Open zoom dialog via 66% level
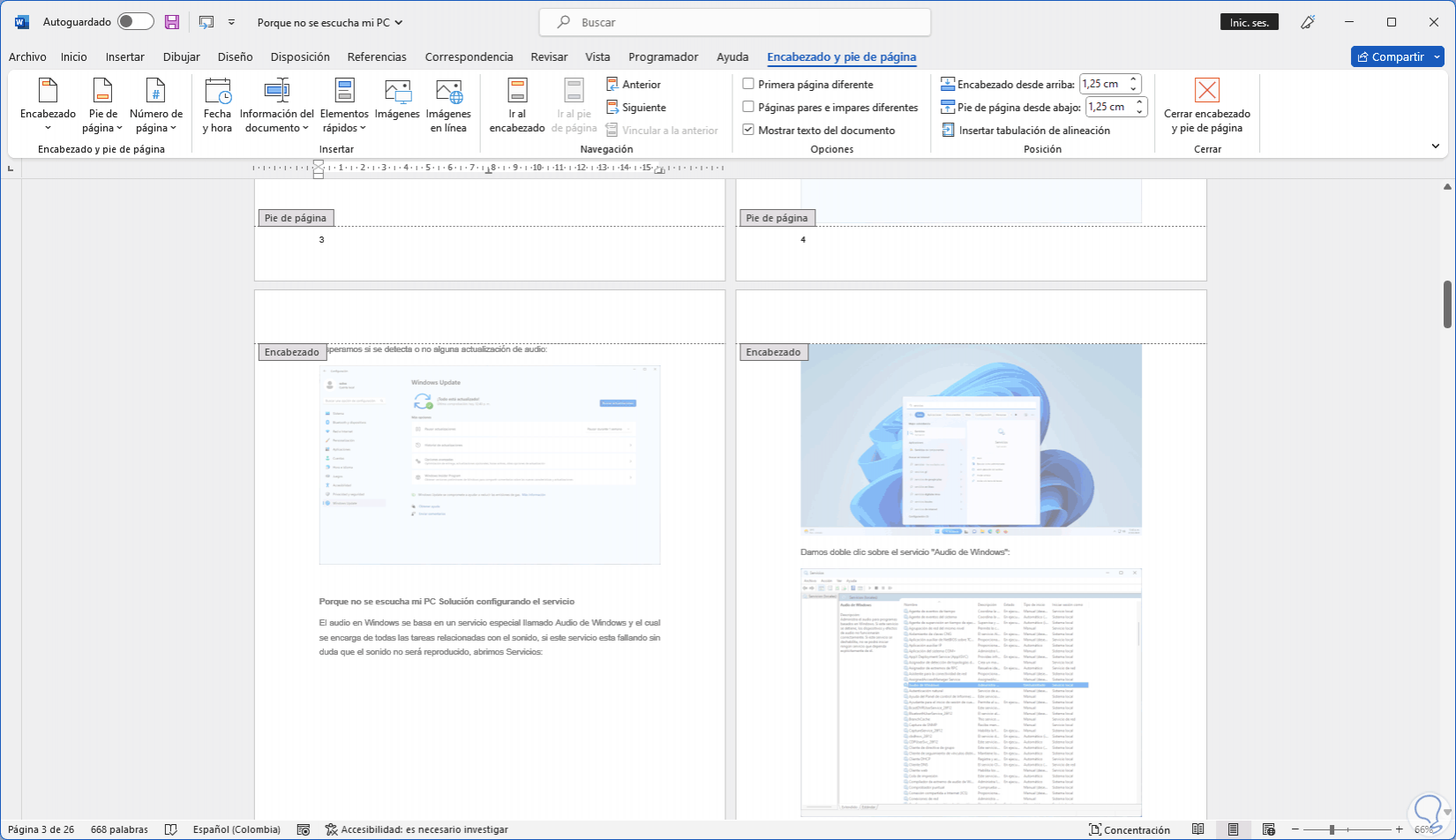The height and width of the screenshot is (840, 1456). click(x=1424, y=829)
